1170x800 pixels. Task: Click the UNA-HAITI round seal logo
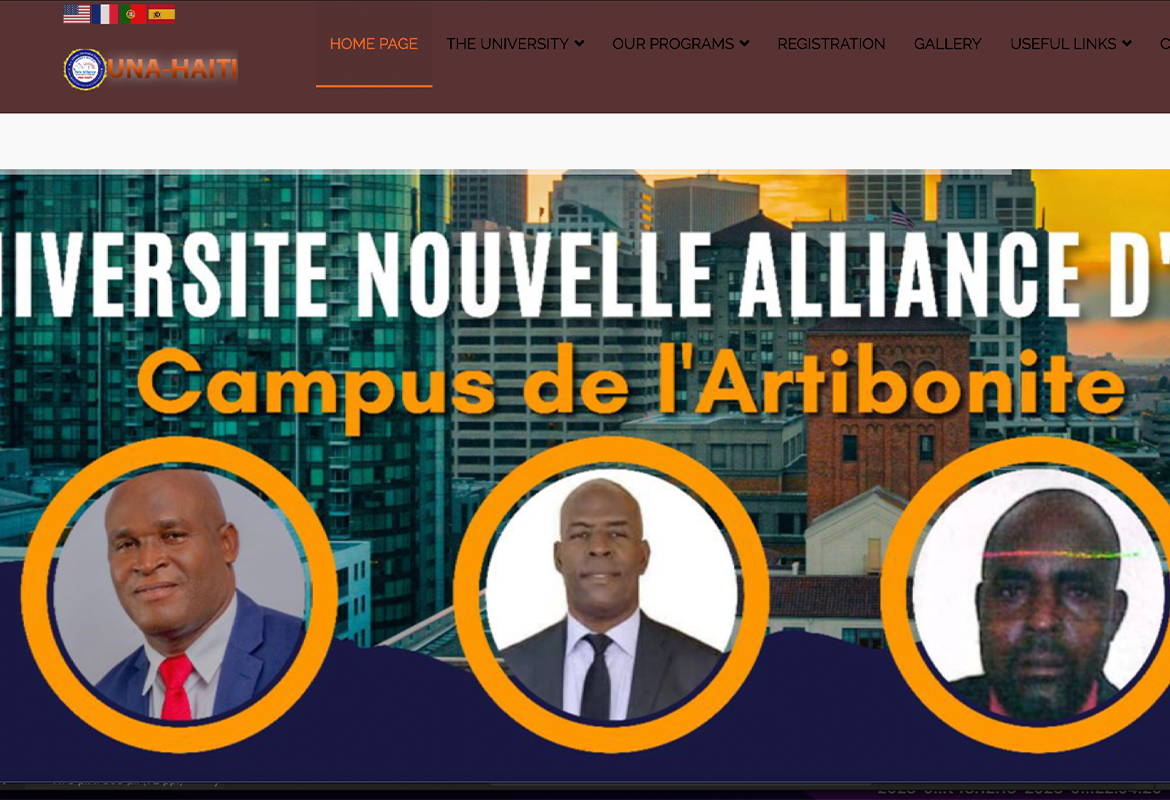85,69
